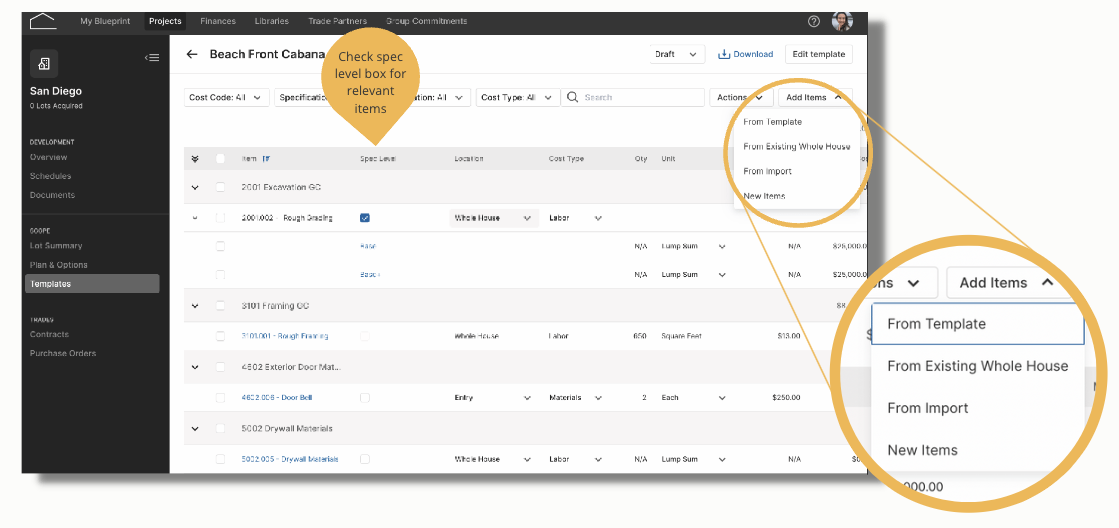1119x528 pixels.
Task: Tick the select-all checkbox in table header
Action: [x=221, y=159]
